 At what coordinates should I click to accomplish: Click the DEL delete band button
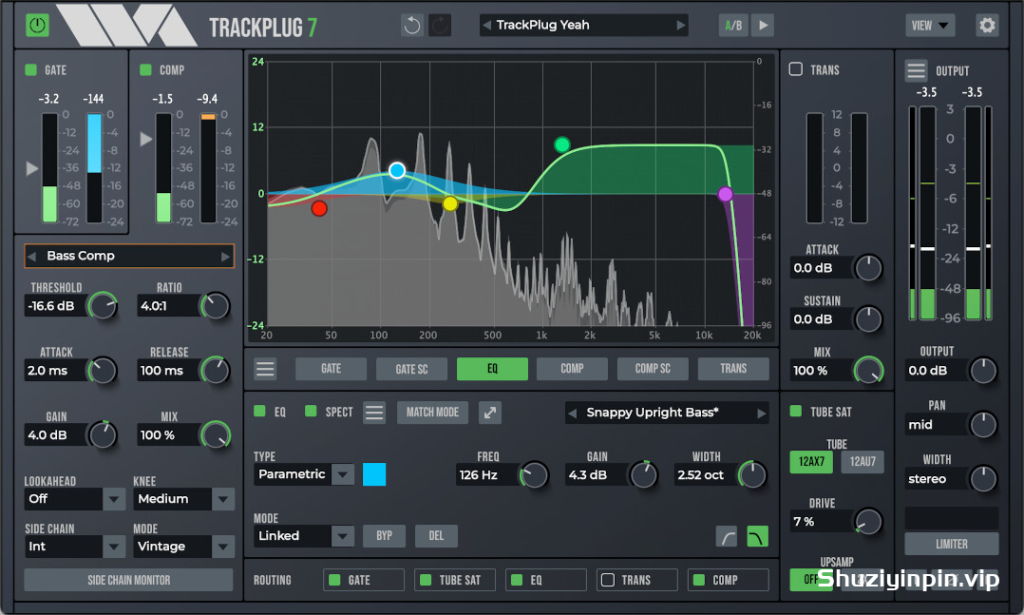coord(436,536)
